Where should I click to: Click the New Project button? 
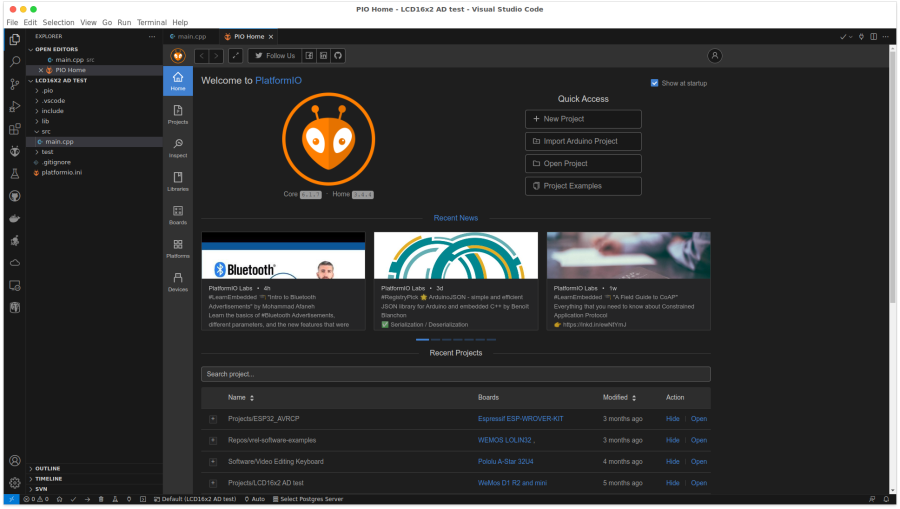[583, 119]
